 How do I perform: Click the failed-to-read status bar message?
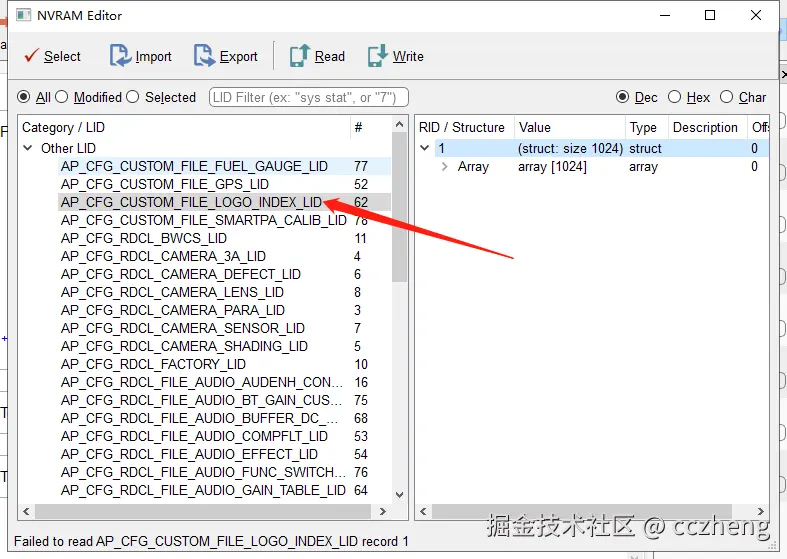tap(211, 541)
